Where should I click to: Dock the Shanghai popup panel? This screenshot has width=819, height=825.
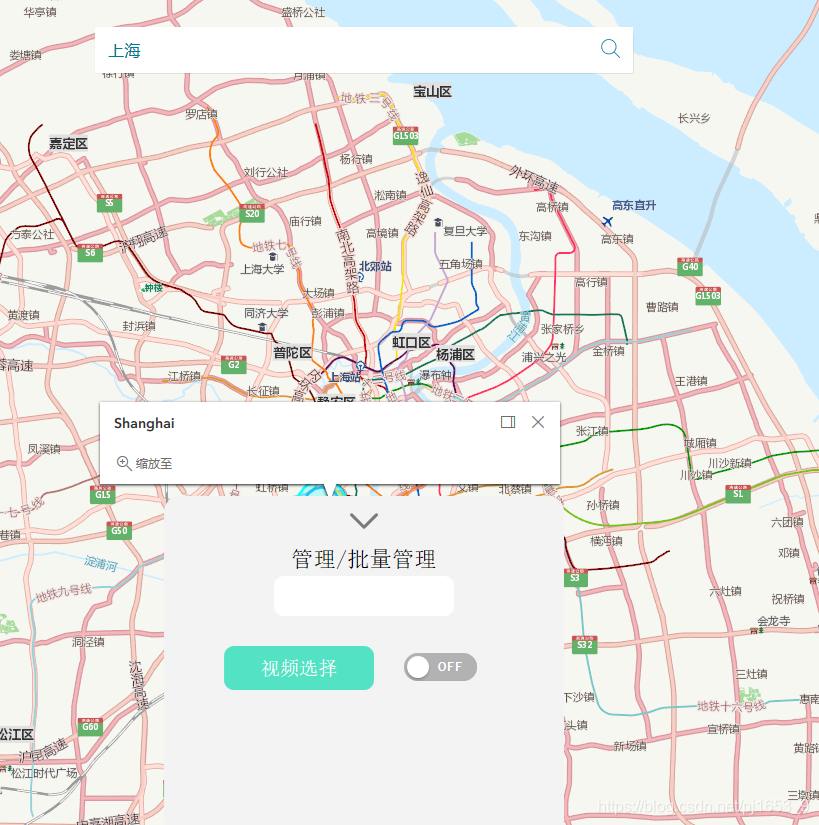click(508, 422)
